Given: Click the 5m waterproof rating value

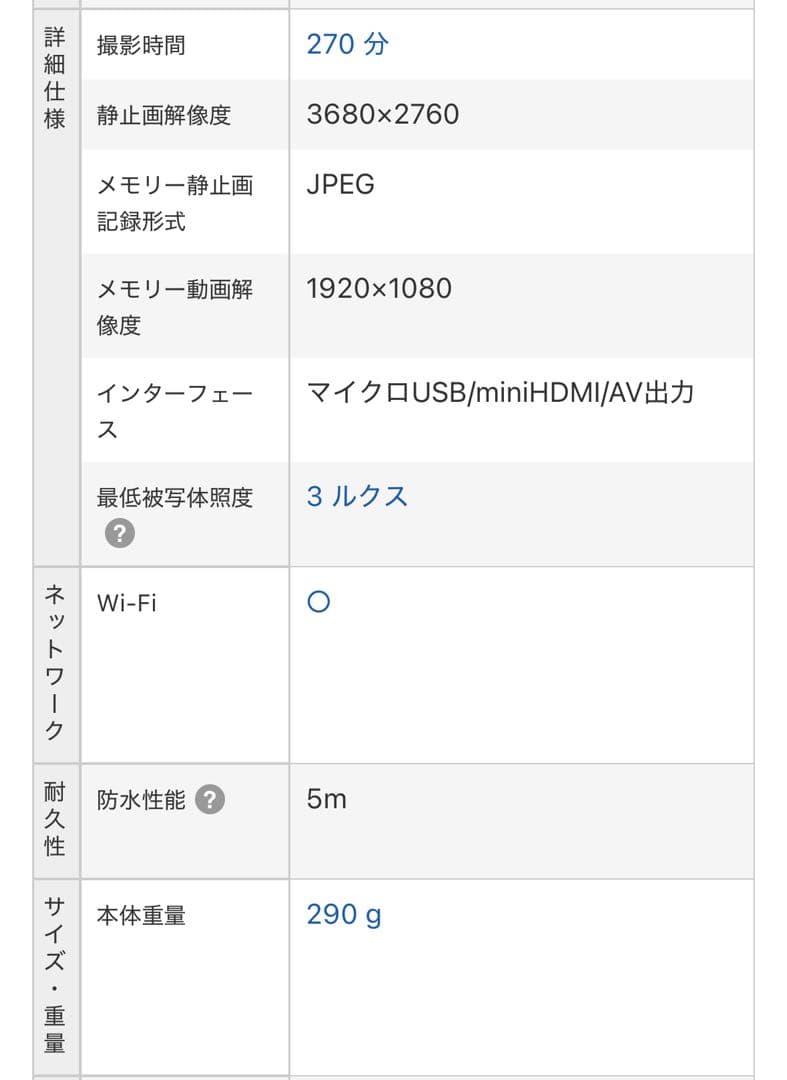Looking at the screenshot, I should 325,798.
